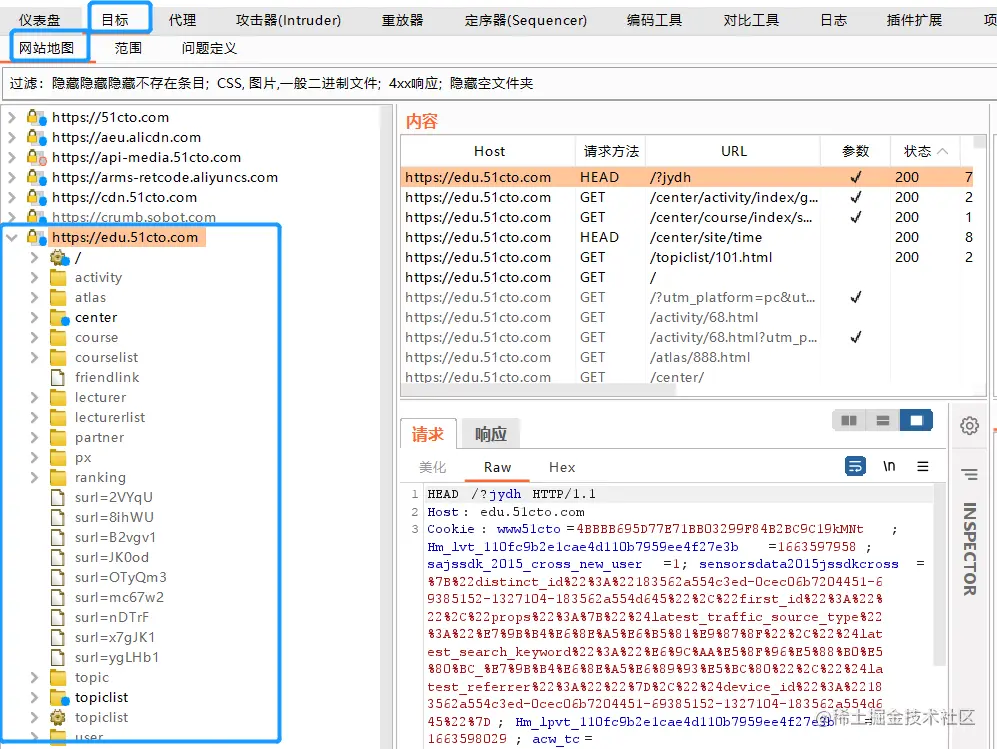Select the single-pane tabbed layout icon
Viewport: 997px width, 749px height.
[x=916, y=420]
